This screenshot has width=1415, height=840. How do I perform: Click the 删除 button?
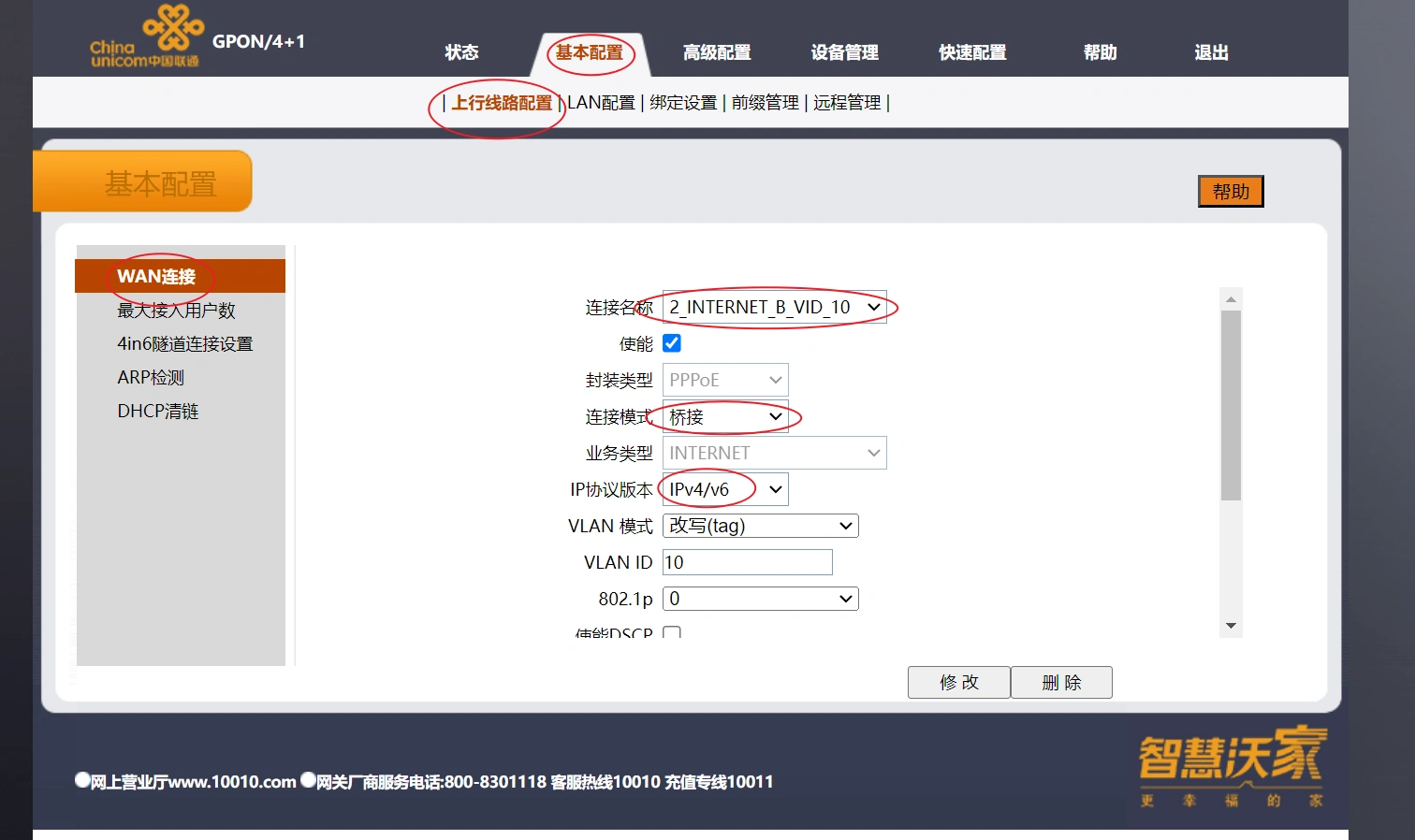click(x=1061, y=682)
